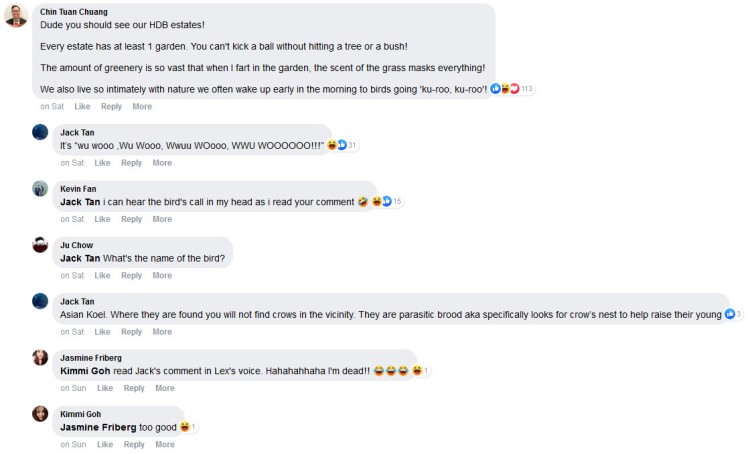Open Chin Tuan Chuang's profile name link
This screenshot has width=750, height=454.
coord(74,12)
